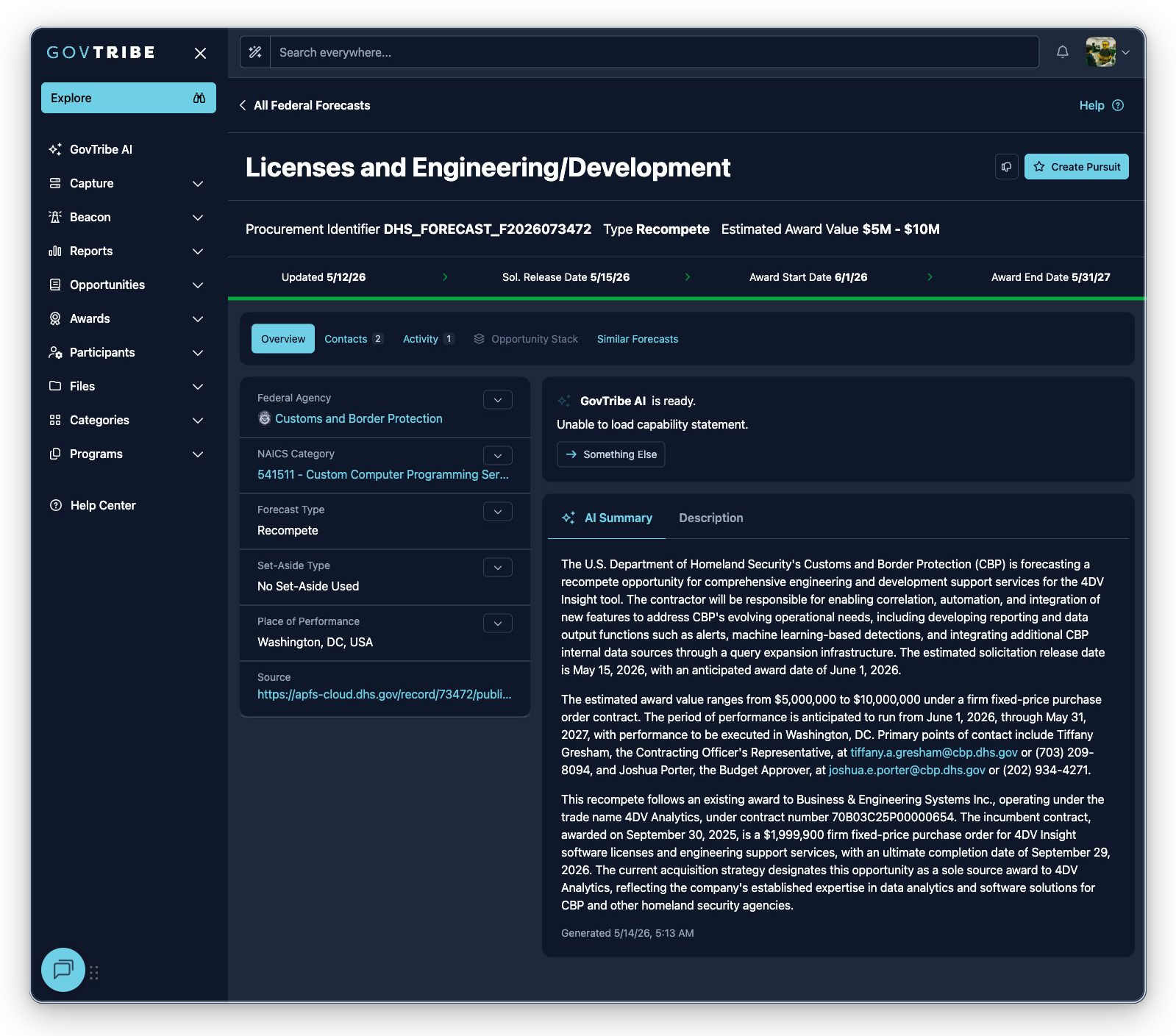Expand the Programs menu chevron
Viewport: 1176px width, 1036px height.
198,454
